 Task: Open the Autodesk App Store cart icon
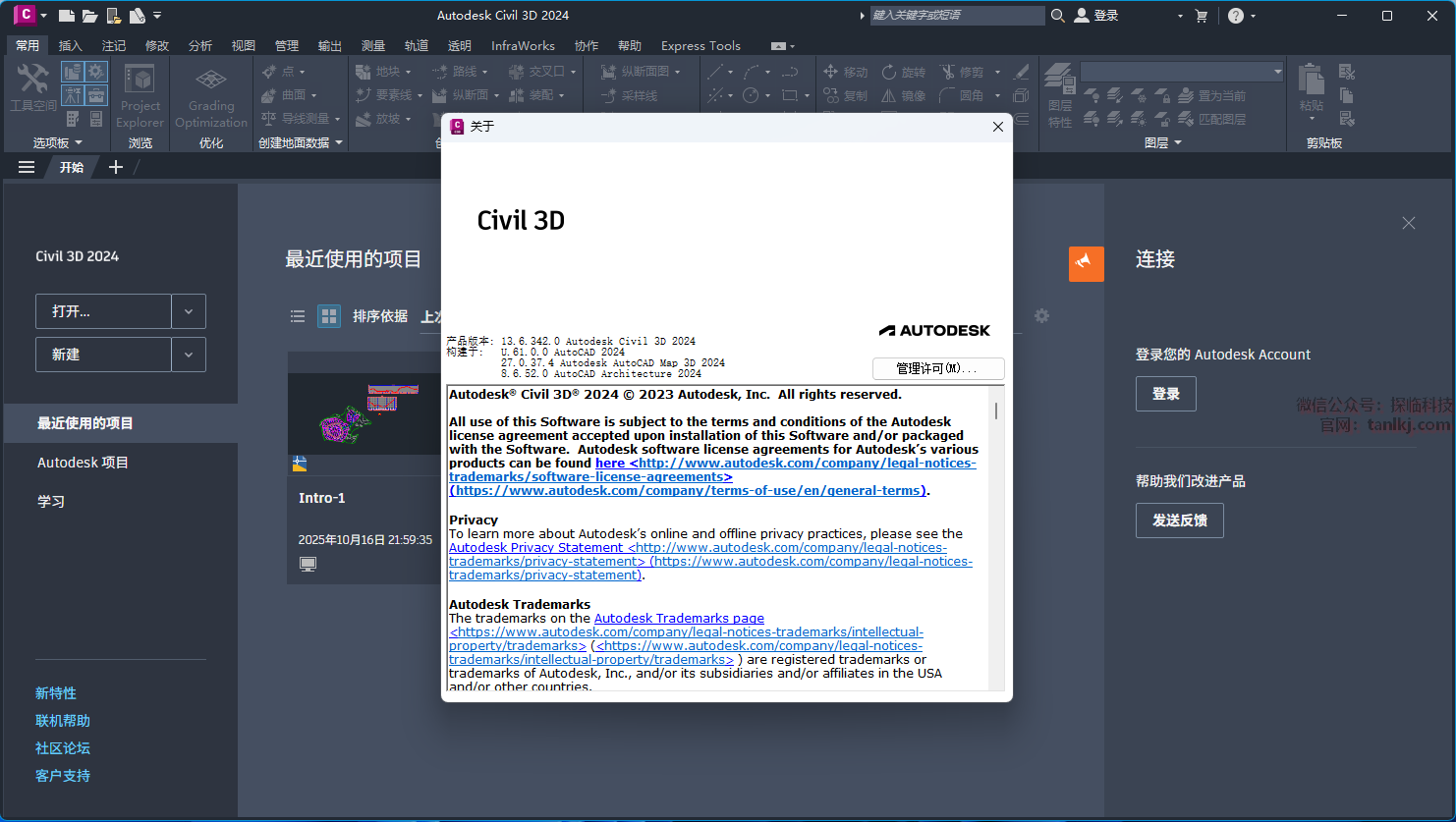point(1201,16)
